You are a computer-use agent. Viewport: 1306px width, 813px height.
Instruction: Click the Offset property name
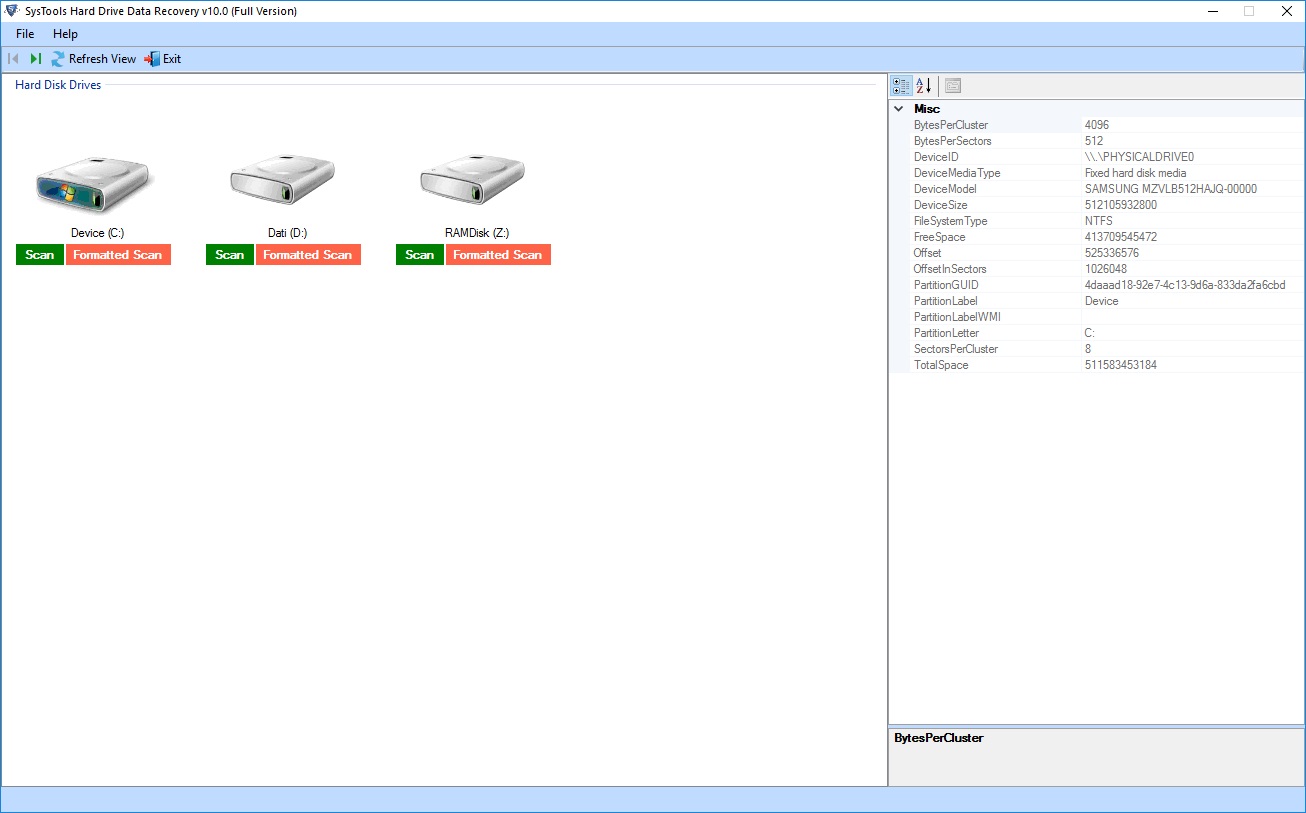pyautogui.click(x=928, y=253)
